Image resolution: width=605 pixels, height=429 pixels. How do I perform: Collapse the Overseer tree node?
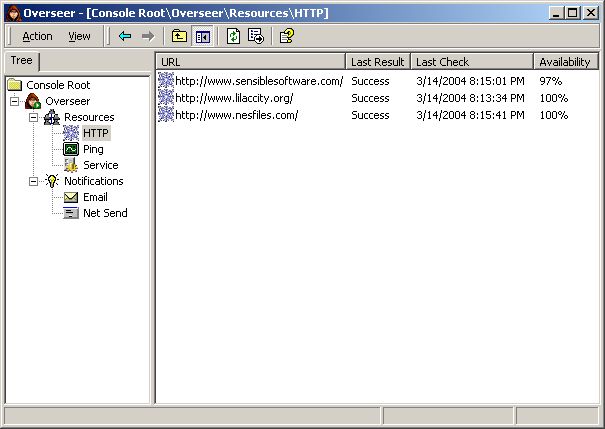14,101
